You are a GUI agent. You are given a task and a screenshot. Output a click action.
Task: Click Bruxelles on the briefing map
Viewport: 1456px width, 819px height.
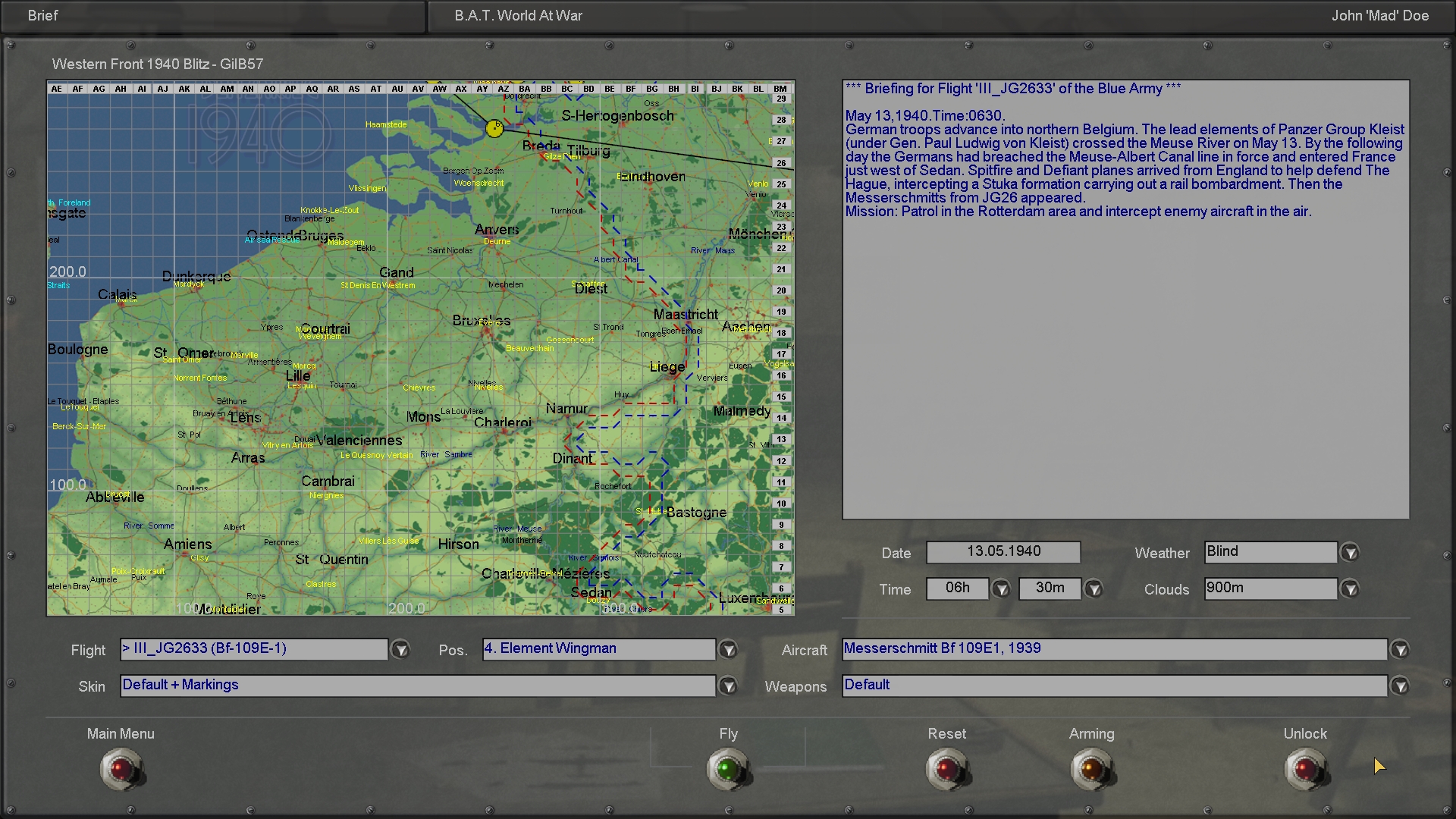click(481, 321)
